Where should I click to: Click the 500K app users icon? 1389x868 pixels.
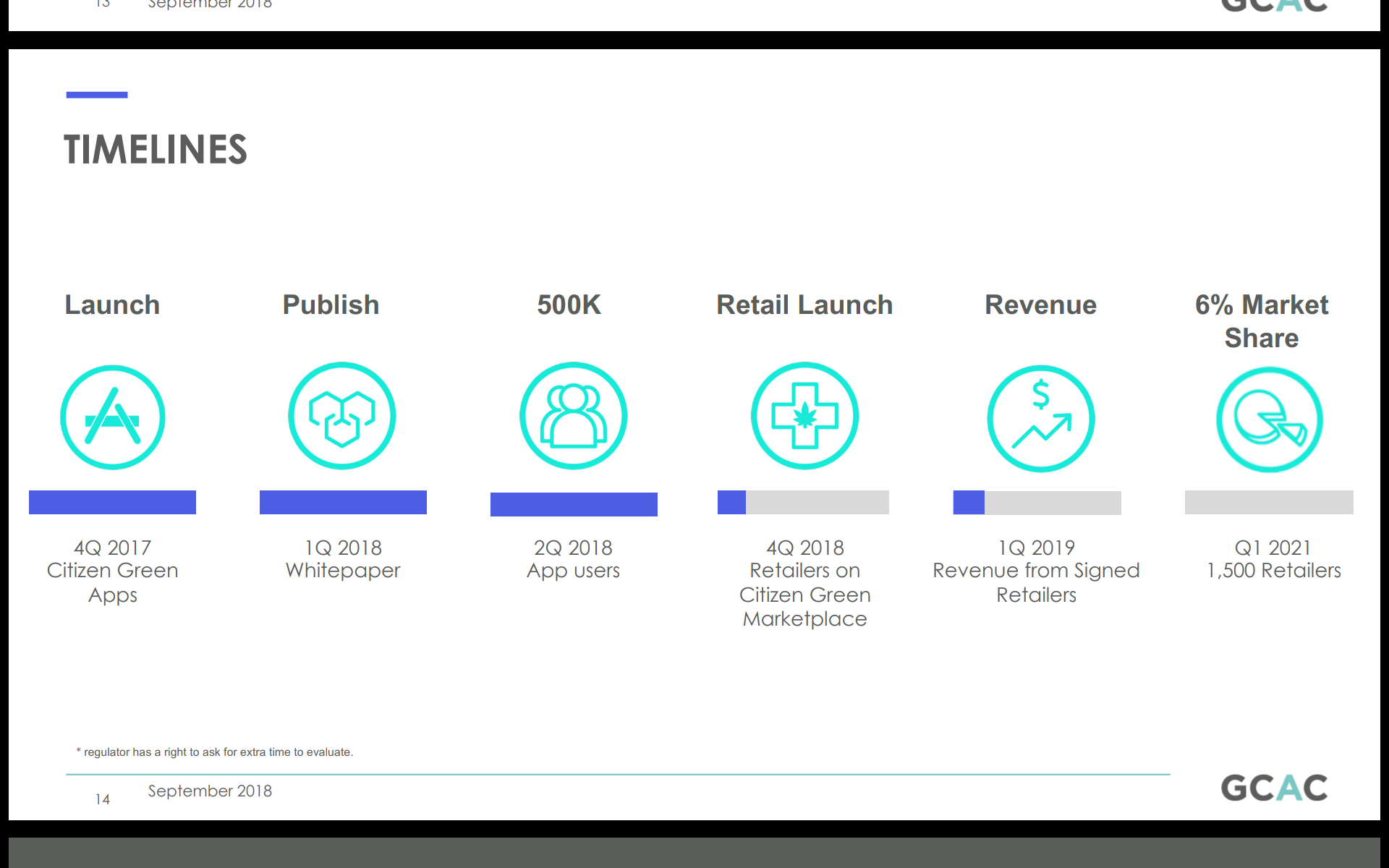click(574, 416)
